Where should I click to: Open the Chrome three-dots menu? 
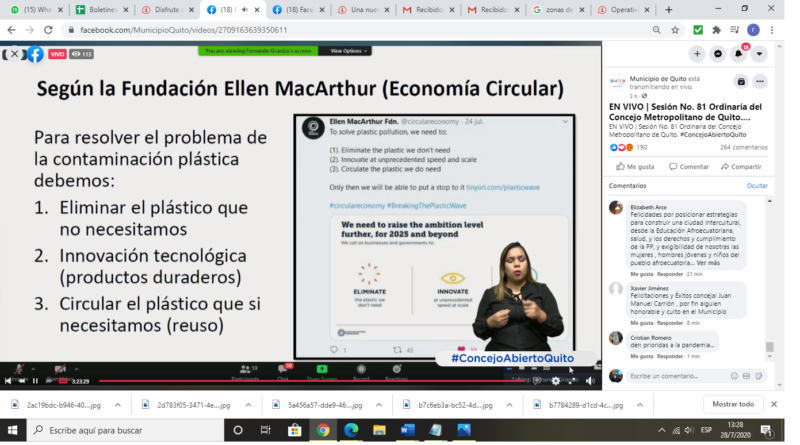772,30
